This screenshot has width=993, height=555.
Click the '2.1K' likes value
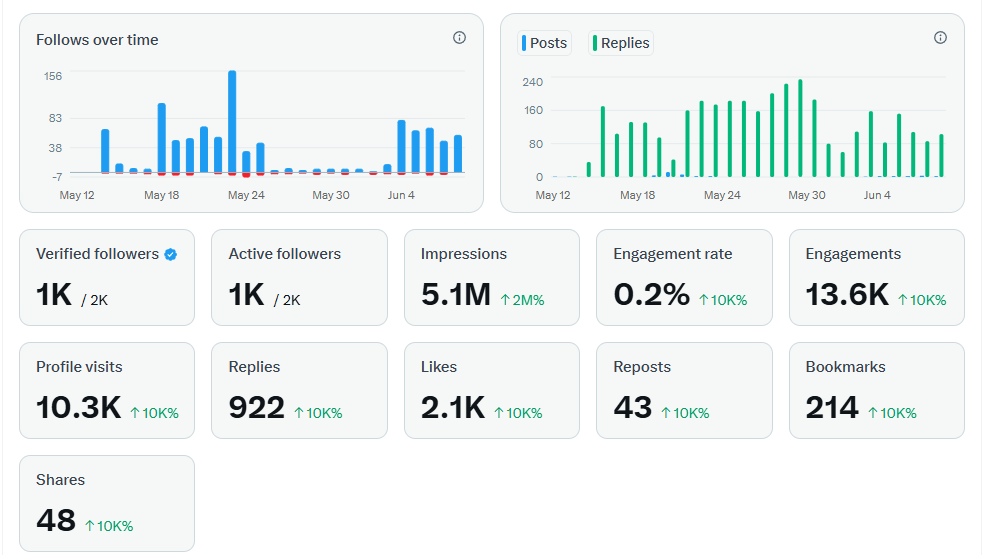(x=453, y=407)
